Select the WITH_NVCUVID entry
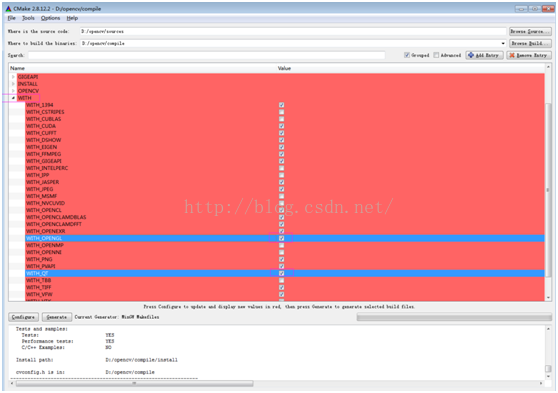 tap(45, 203)
